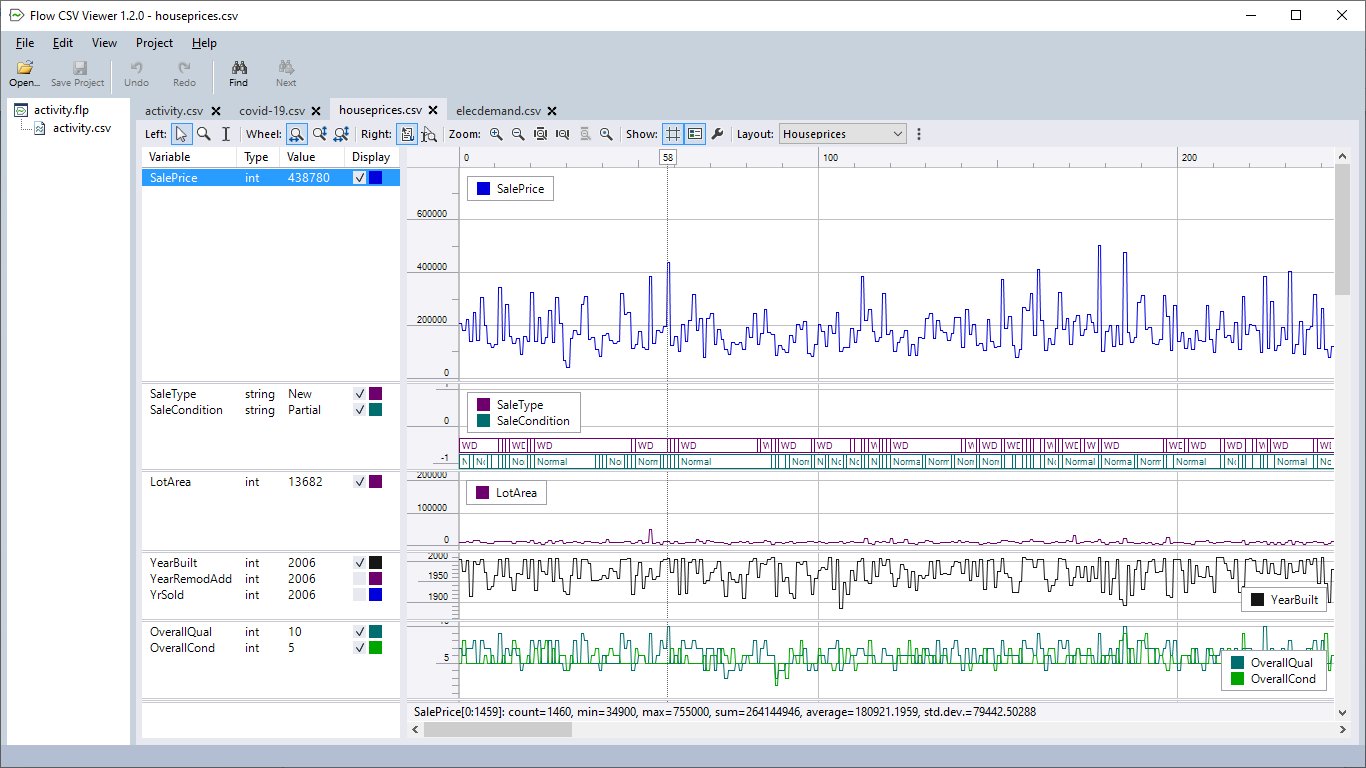
Task: Select the Left pointer arrow tool
Action: 181,134
